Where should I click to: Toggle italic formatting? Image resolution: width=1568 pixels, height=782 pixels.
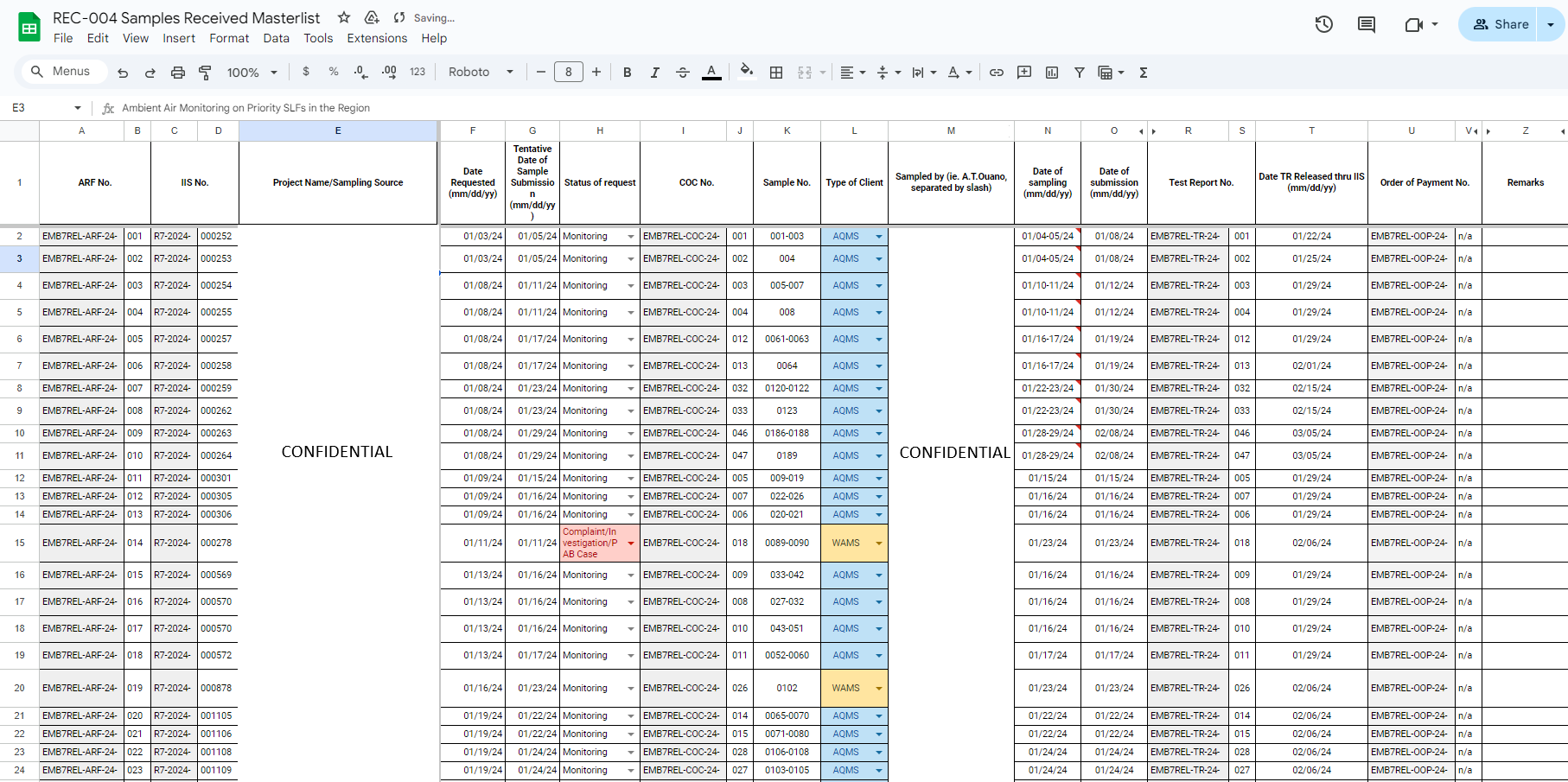pos(655,73)
